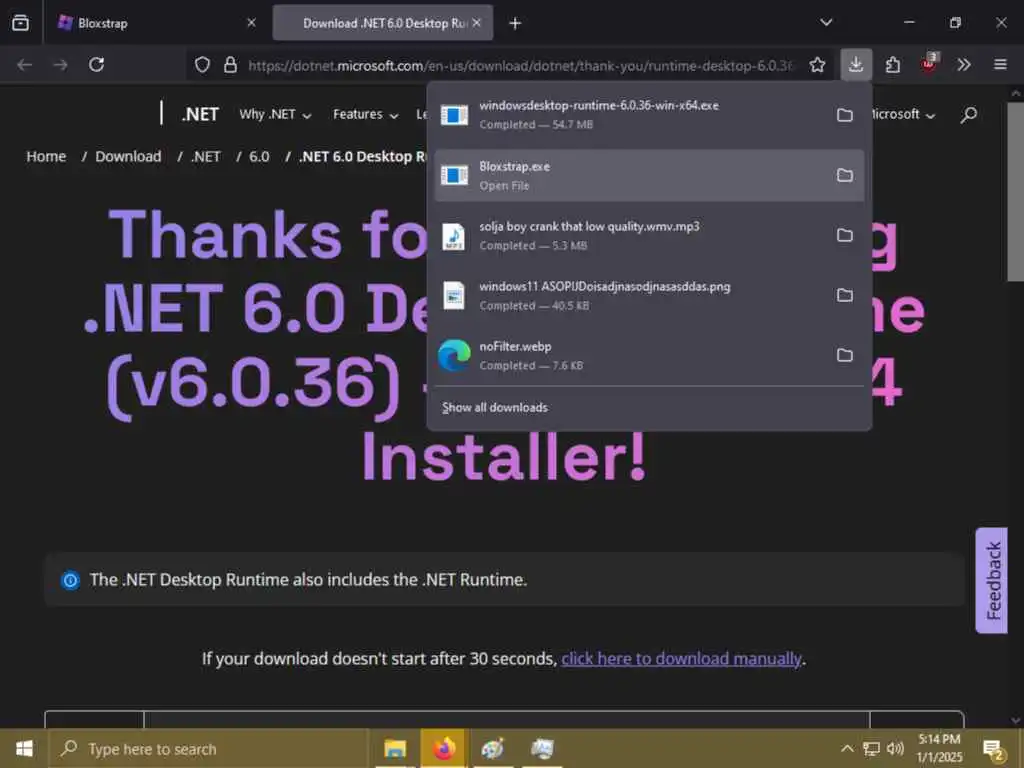The image size is (1024, 768).
Task: Go forward one page
Action: (x=61, y=65)
